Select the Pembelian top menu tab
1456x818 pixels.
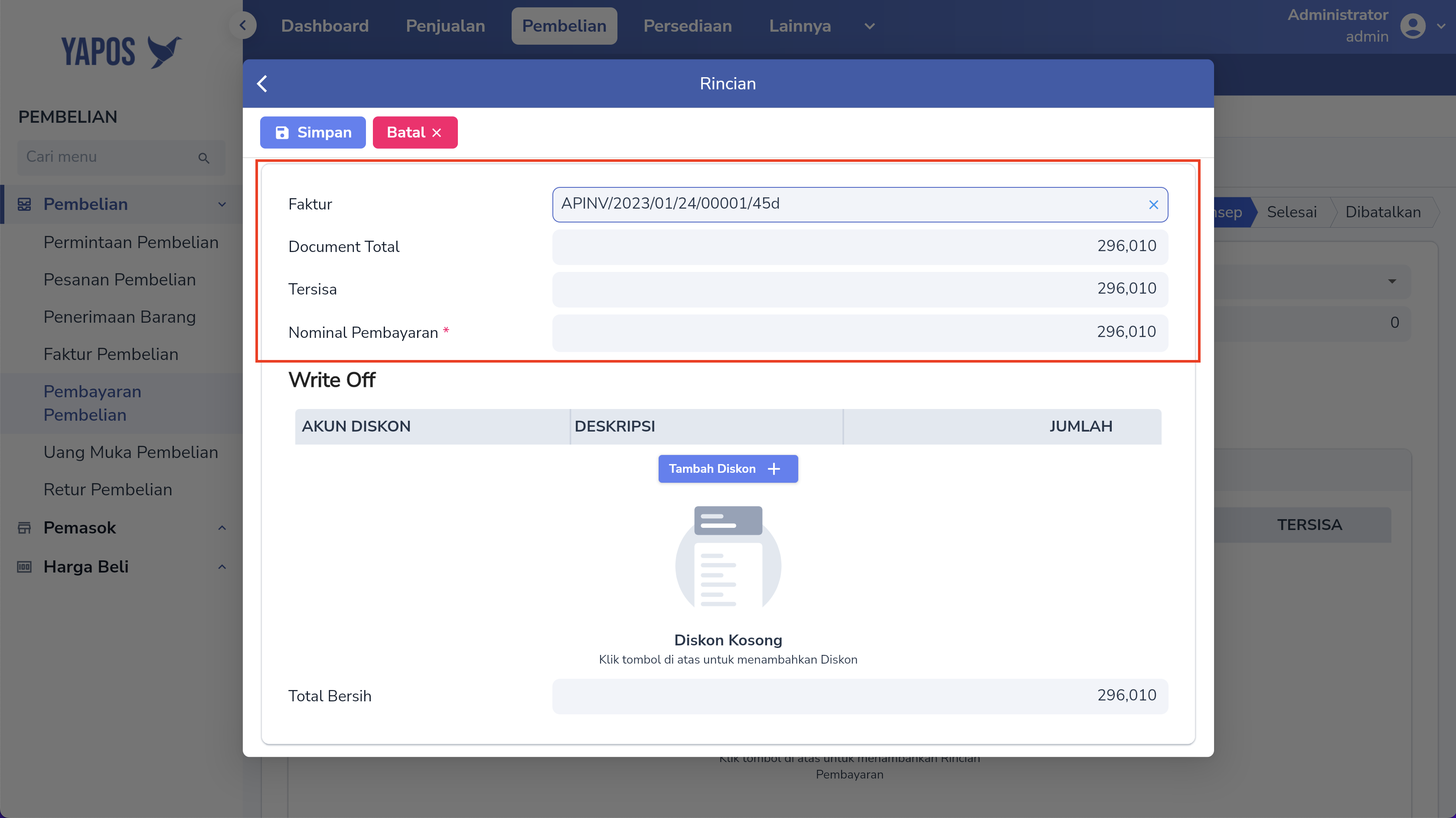click(564, 26)
